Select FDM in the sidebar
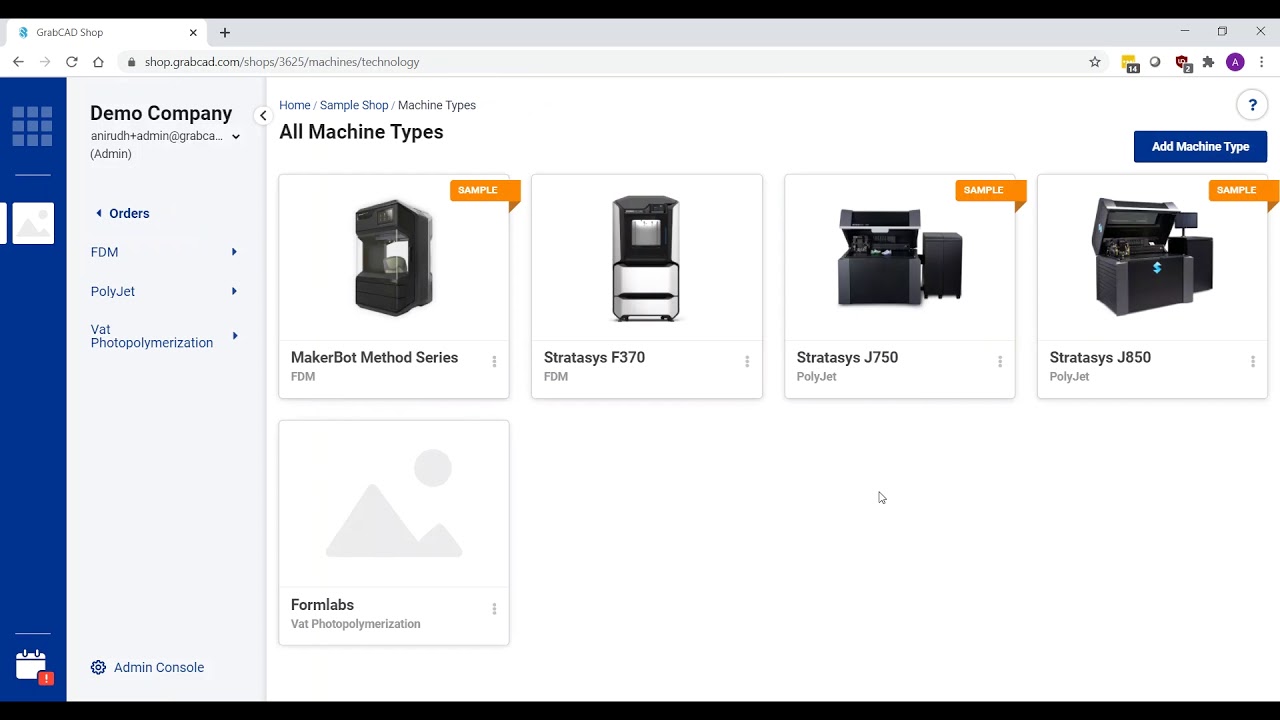This screenshot has width=1280, height=720. 104,252
